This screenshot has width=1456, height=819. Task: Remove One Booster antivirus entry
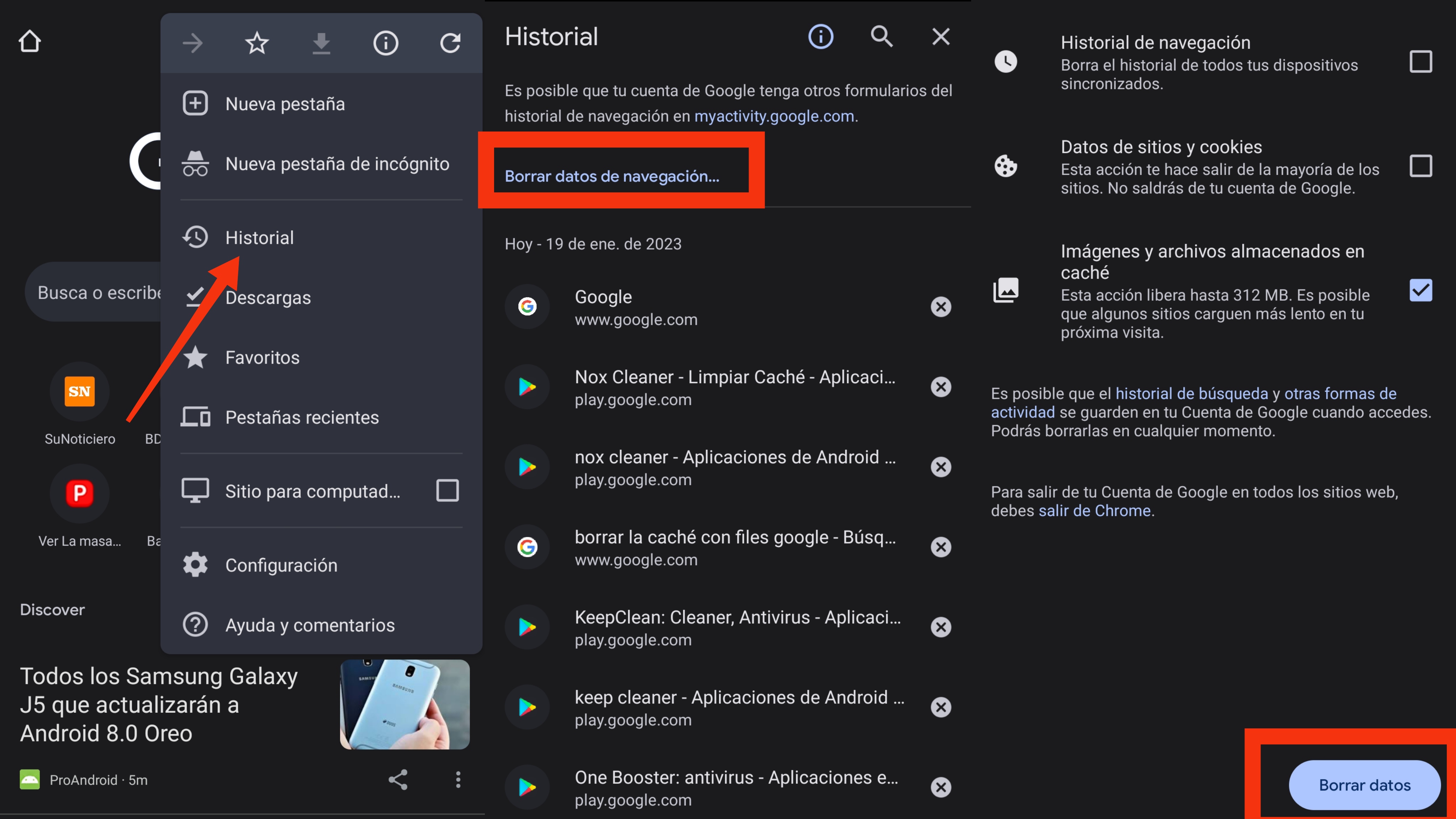click(x=941, y=787)
